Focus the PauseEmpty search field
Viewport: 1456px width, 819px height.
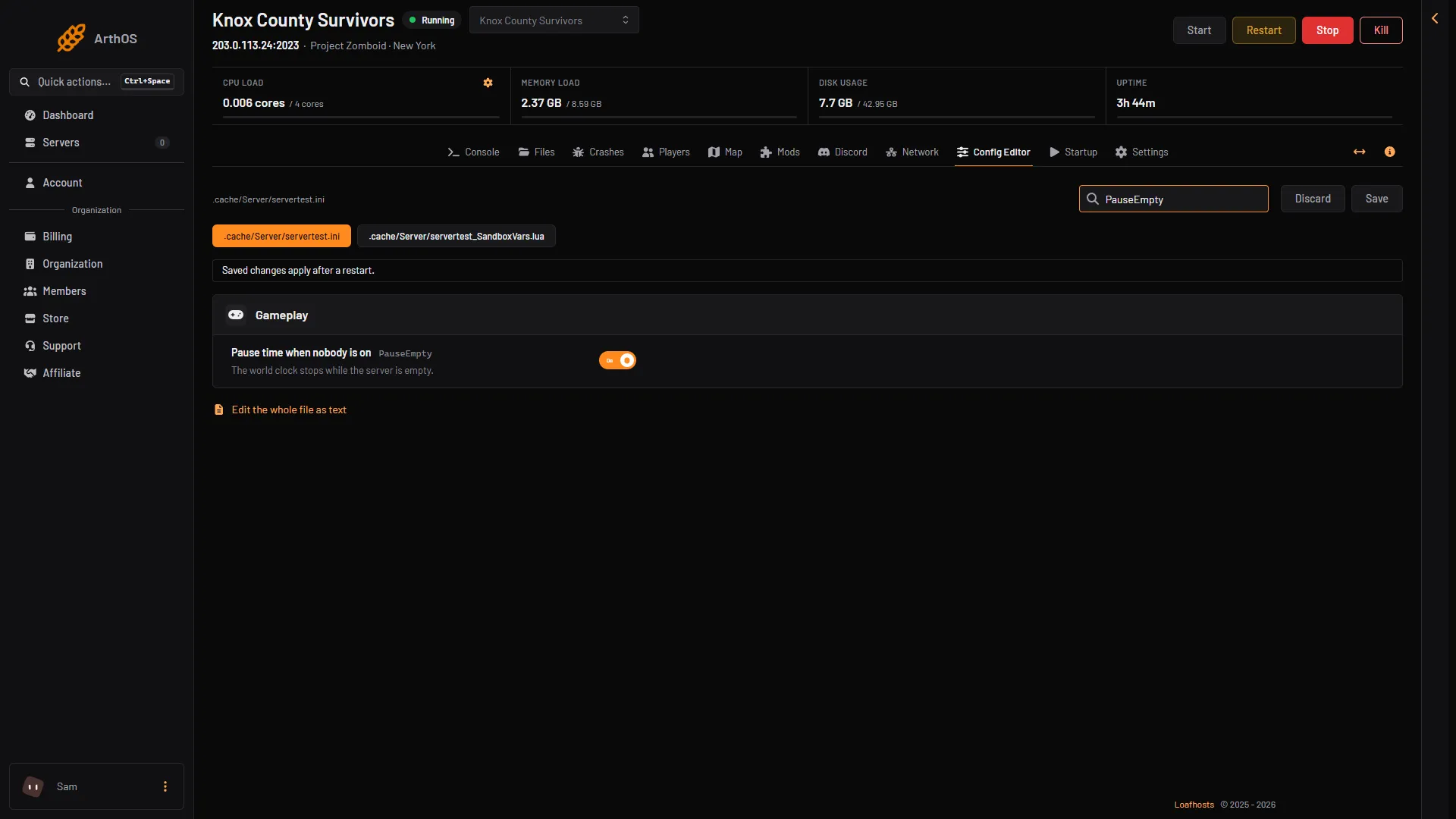tap(1173, 199)
